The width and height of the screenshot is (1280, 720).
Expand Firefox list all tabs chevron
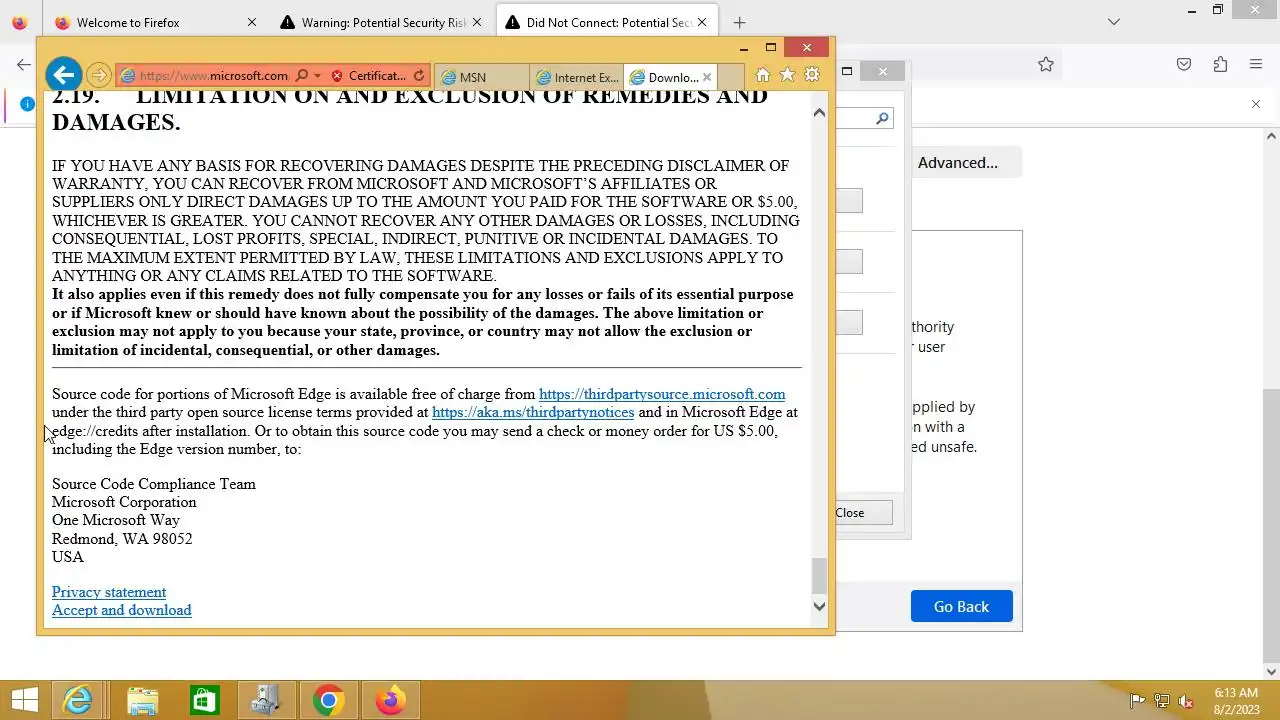click(1114, 22)
